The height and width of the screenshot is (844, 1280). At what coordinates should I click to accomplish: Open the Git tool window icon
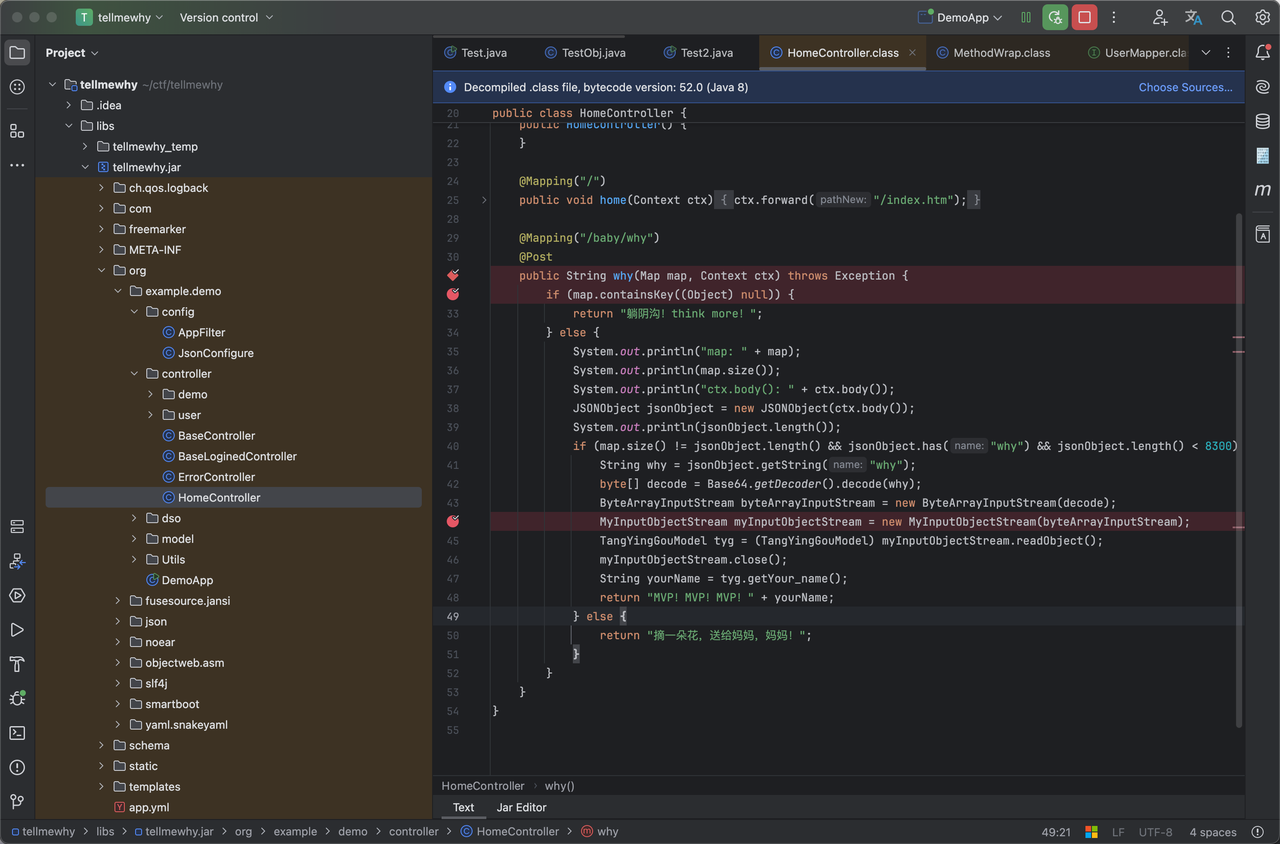point(17,801)
